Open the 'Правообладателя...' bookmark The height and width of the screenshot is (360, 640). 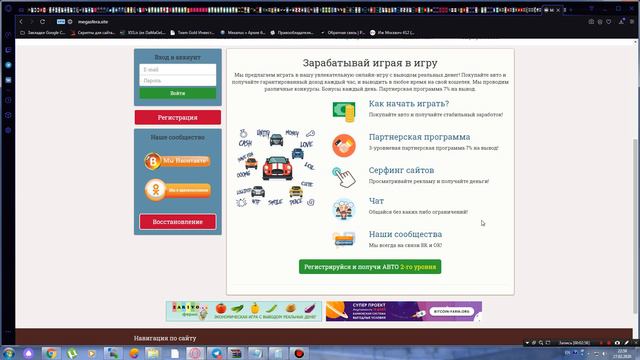point(292,33)
